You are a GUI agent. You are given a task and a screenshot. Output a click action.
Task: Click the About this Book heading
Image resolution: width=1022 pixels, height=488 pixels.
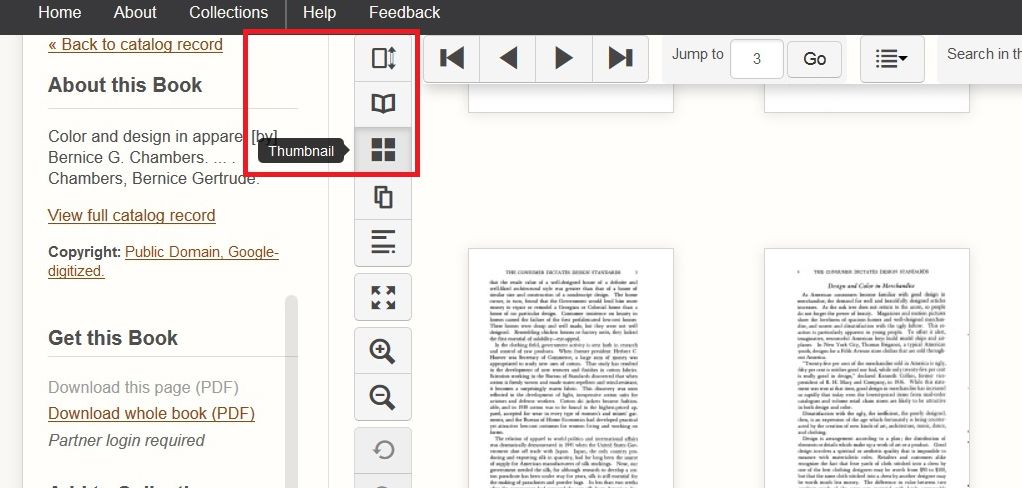coord(125,85)
